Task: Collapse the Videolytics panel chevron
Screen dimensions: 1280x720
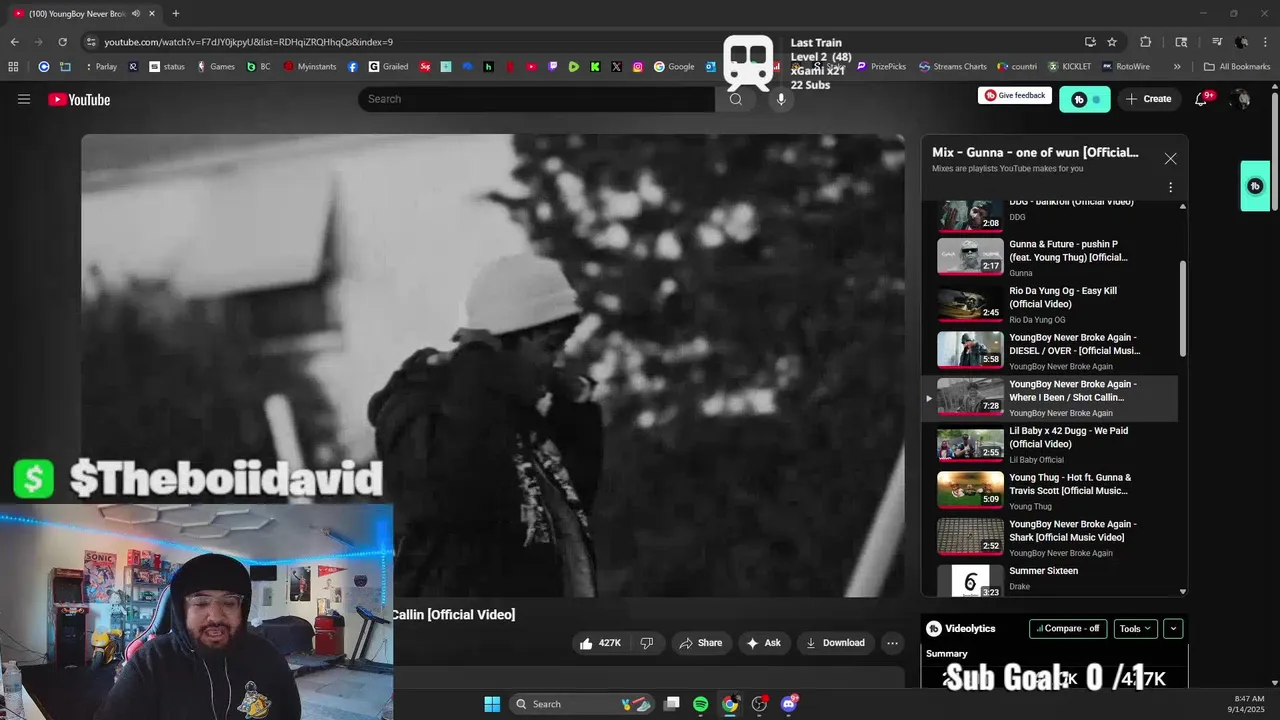Action: coord(1174,629)
